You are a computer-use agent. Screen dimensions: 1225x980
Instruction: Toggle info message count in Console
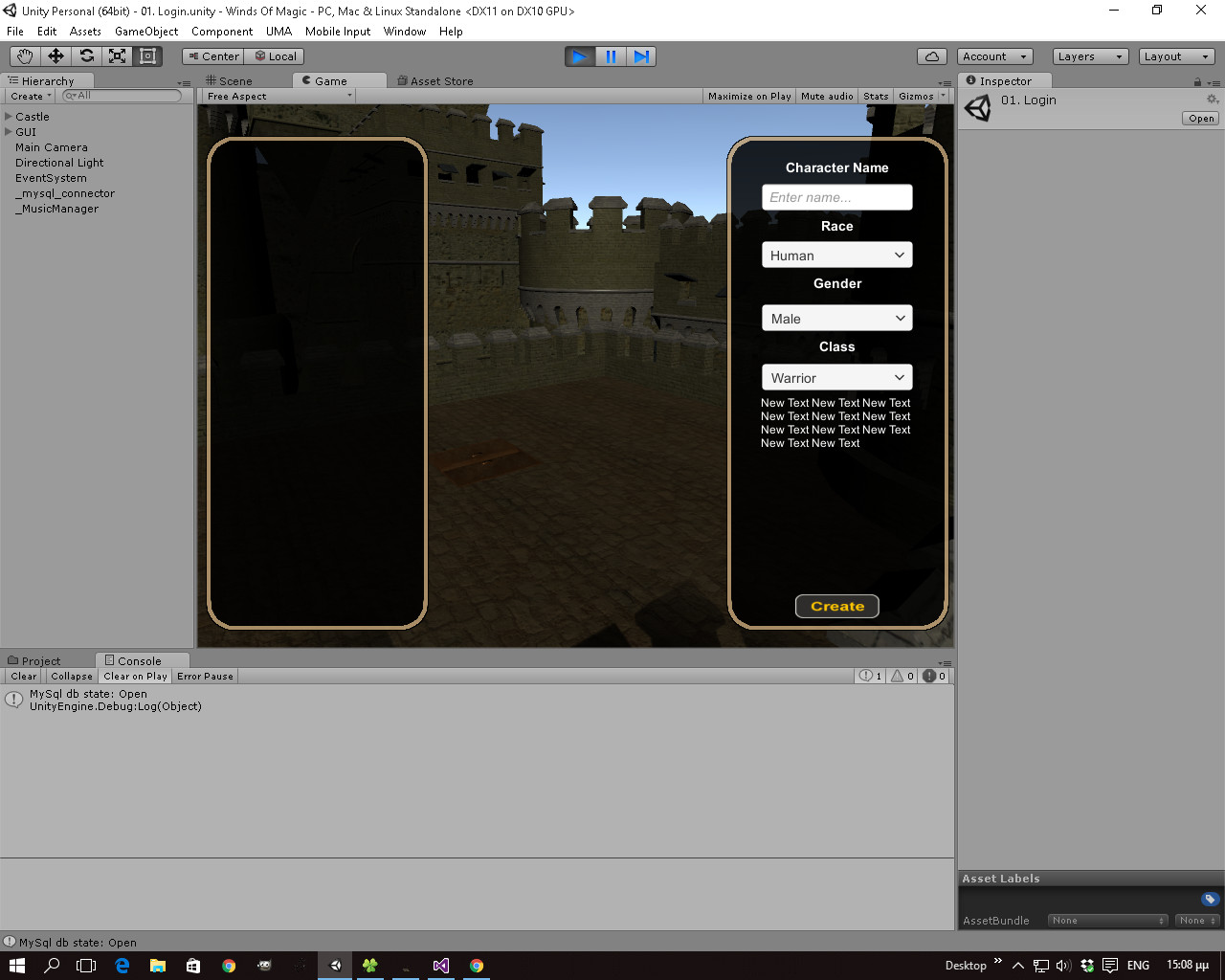[870, 676]
